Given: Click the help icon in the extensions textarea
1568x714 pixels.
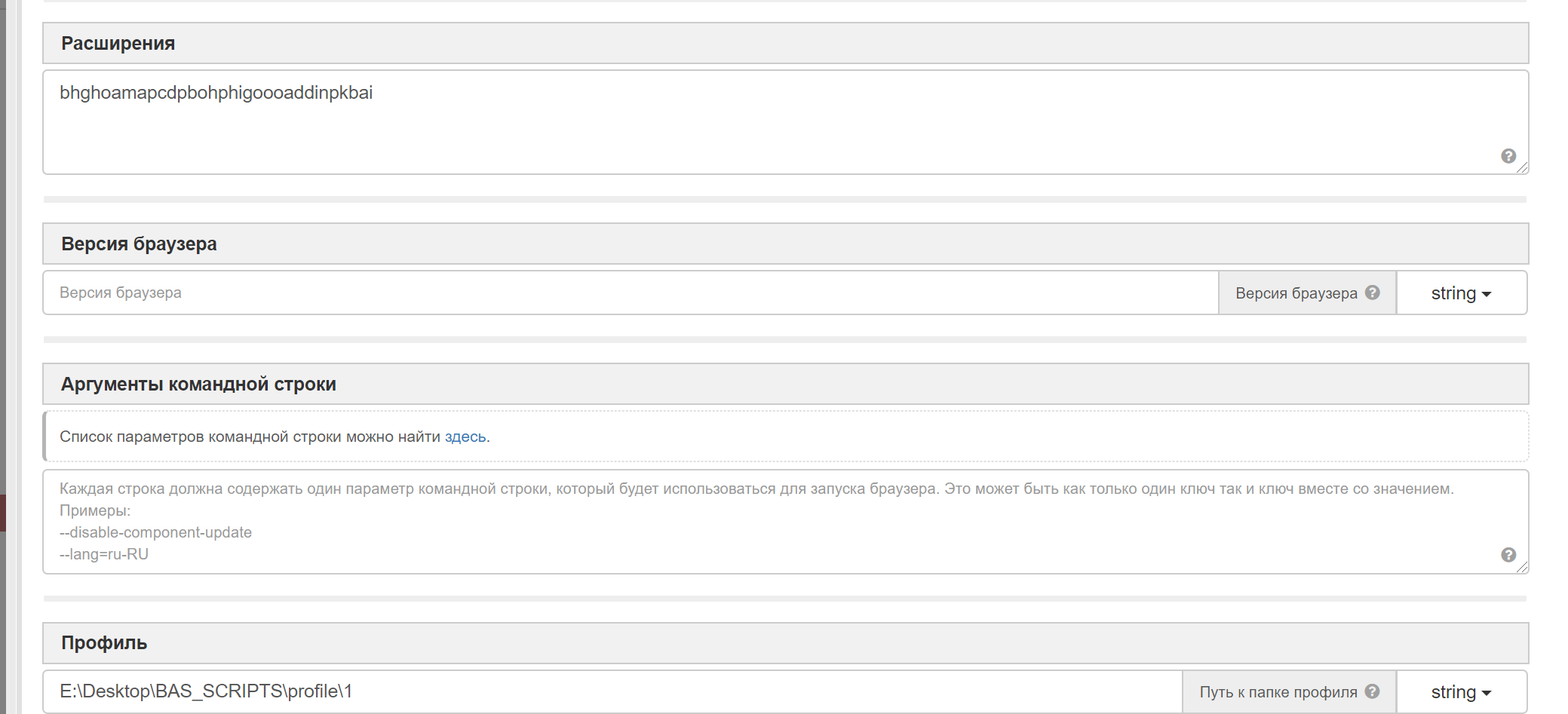Looking at the screenshot, I should 1508,156.
